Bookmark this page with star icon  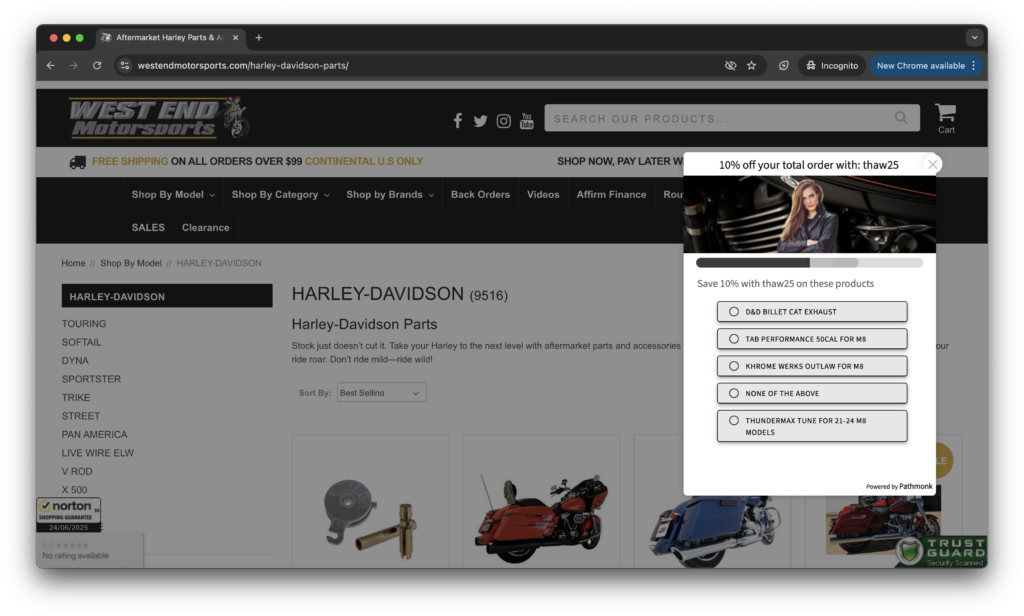click(x=751, y=66)
